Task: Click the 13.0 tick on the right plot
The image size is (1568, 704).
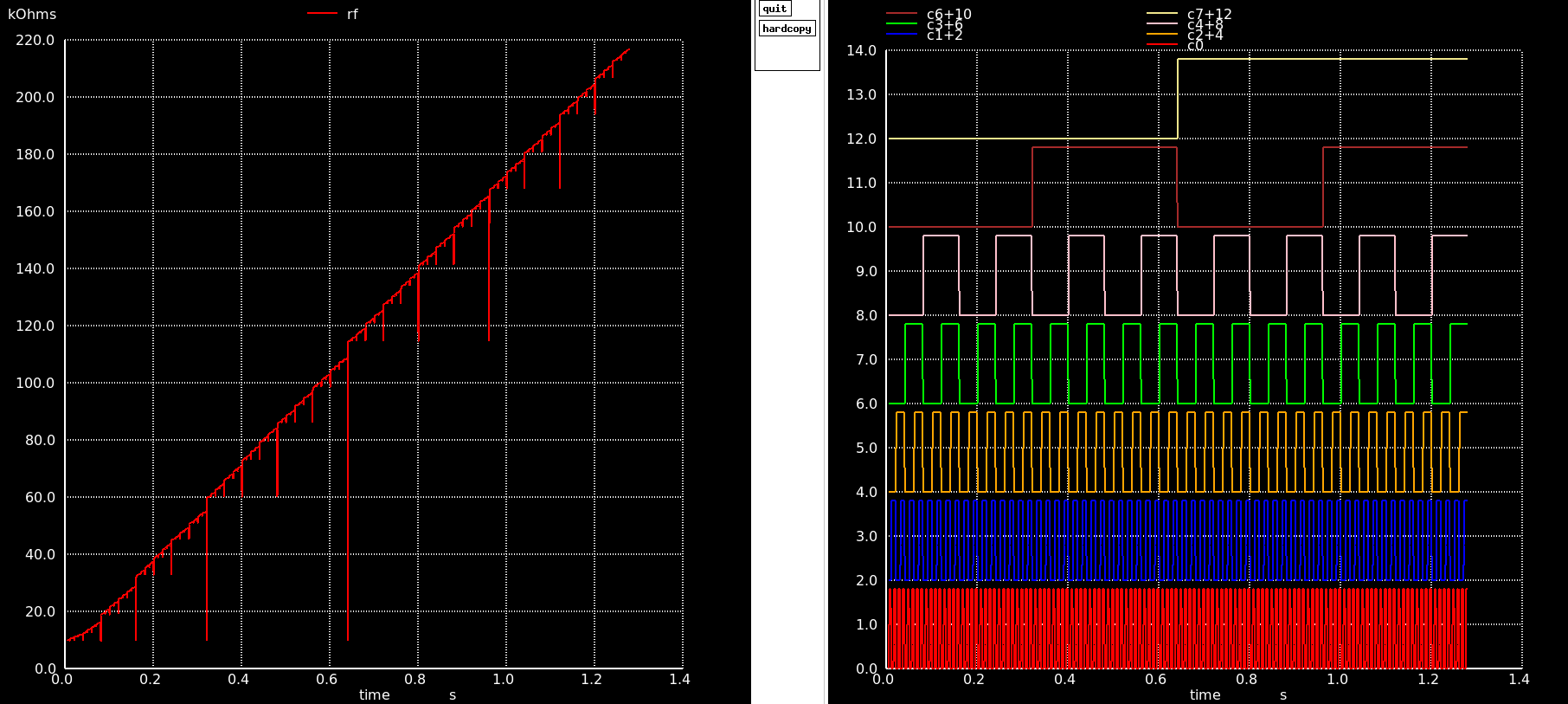Action: coord(861,94)
